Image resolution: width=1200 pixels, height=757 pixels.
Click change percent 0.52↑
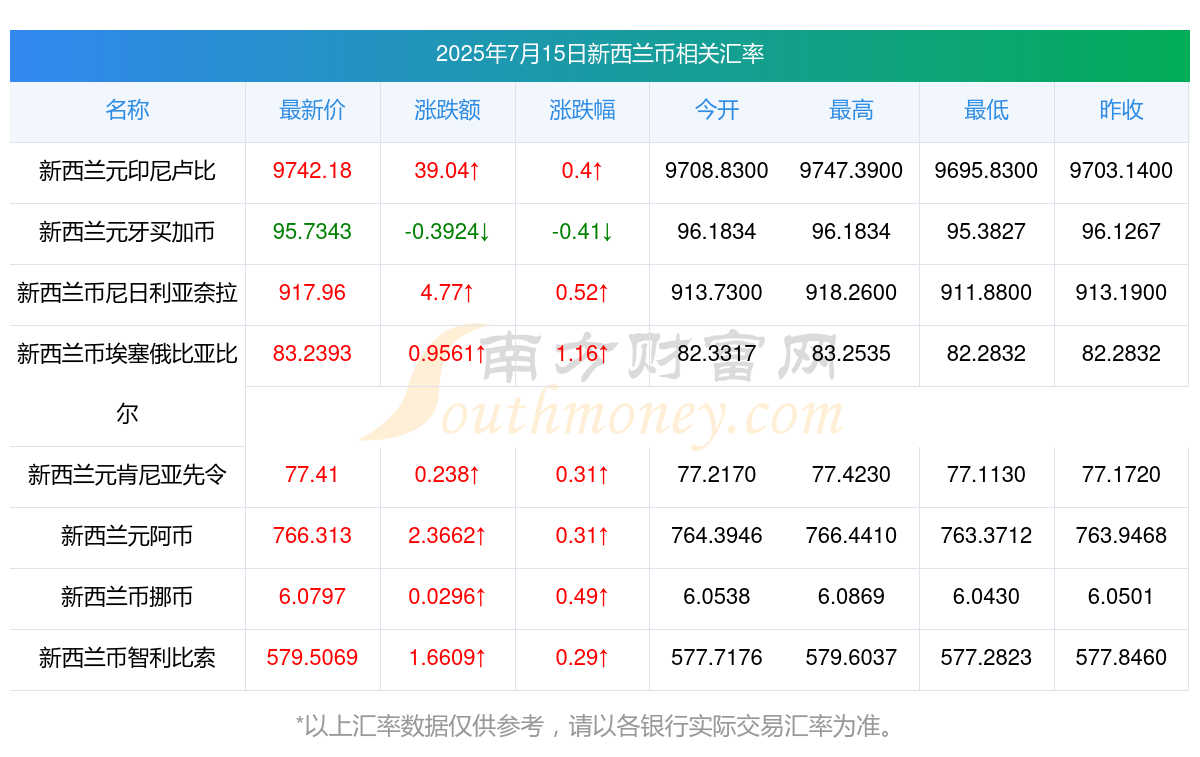pyautogui.click(x=582, y=293)
